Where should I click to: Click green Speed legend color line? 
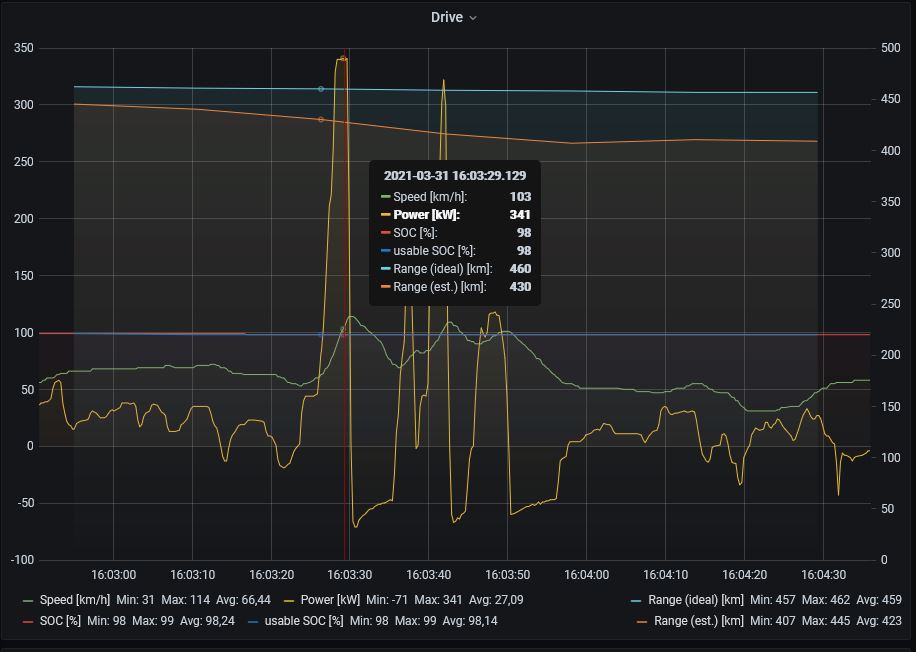coord(28,601)
